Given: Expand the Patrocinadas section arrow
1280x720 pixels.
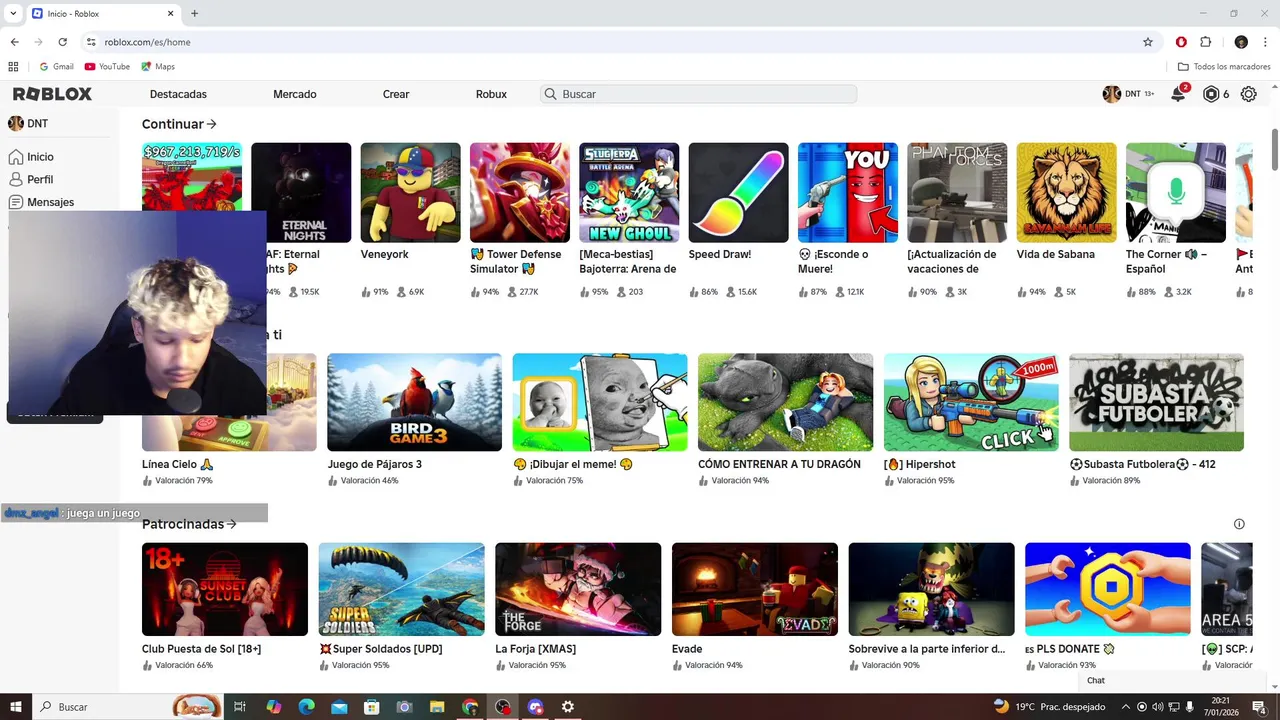Looking at the screenshot, I should pyautogui.click(x=231, y=524).
